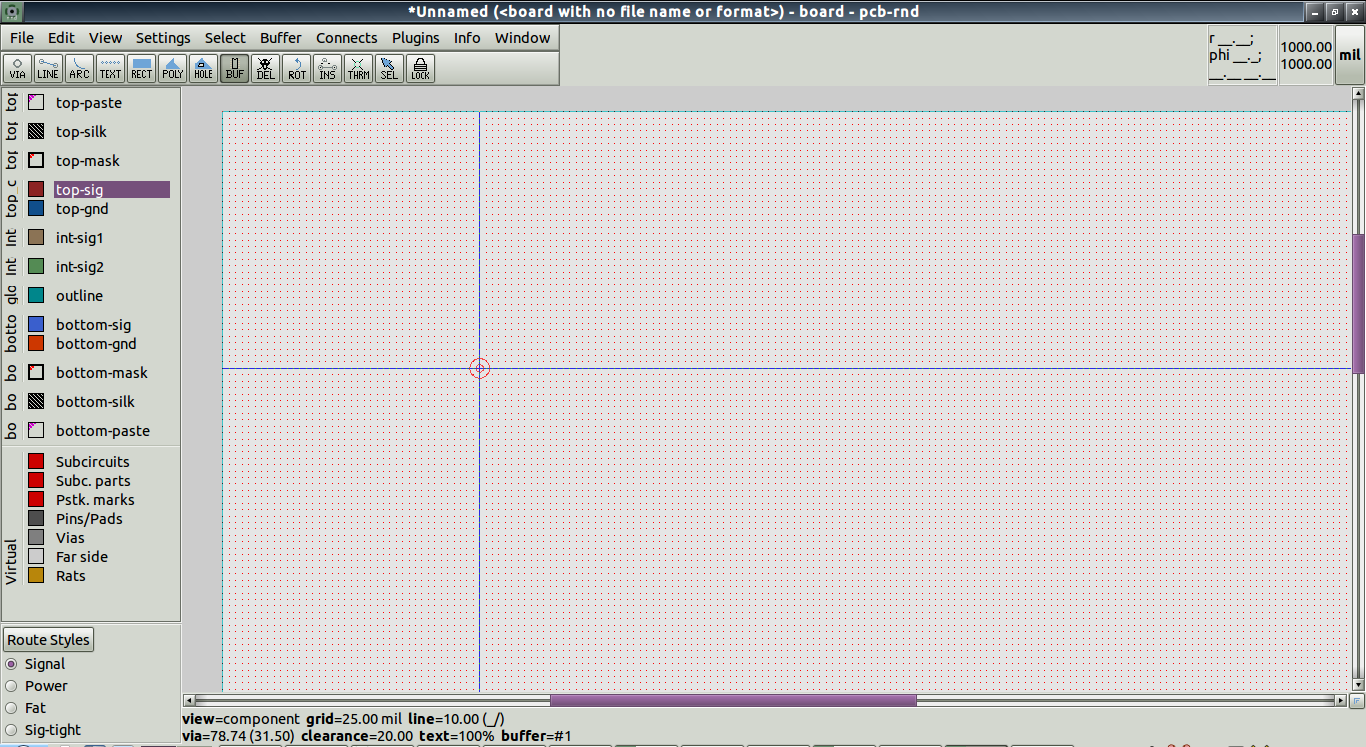The image size is (1366, 747).
Task: Select the DEL delete tool
Action: 266,68
